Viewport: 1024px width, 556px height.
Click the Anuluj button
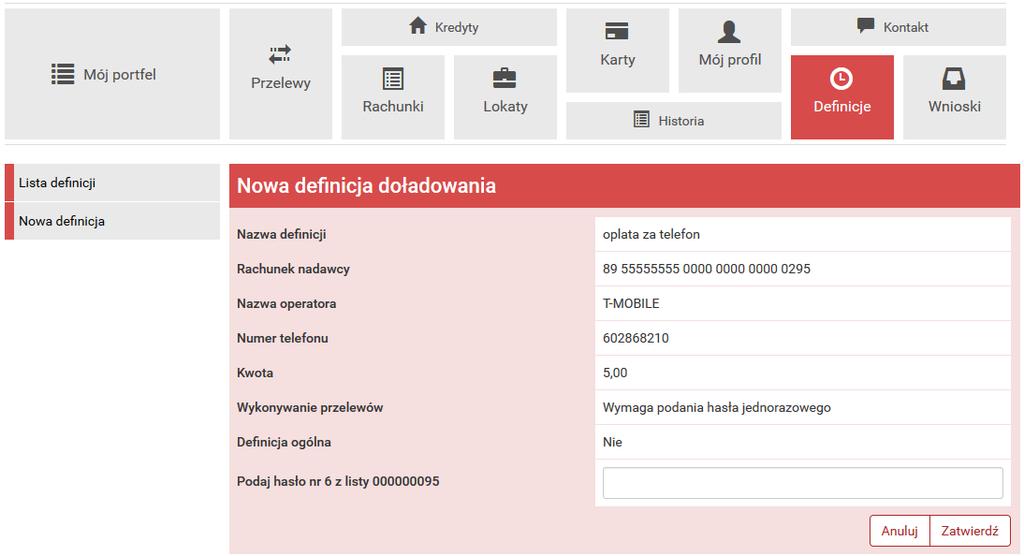pyautogui.click(x=899, y=531)
